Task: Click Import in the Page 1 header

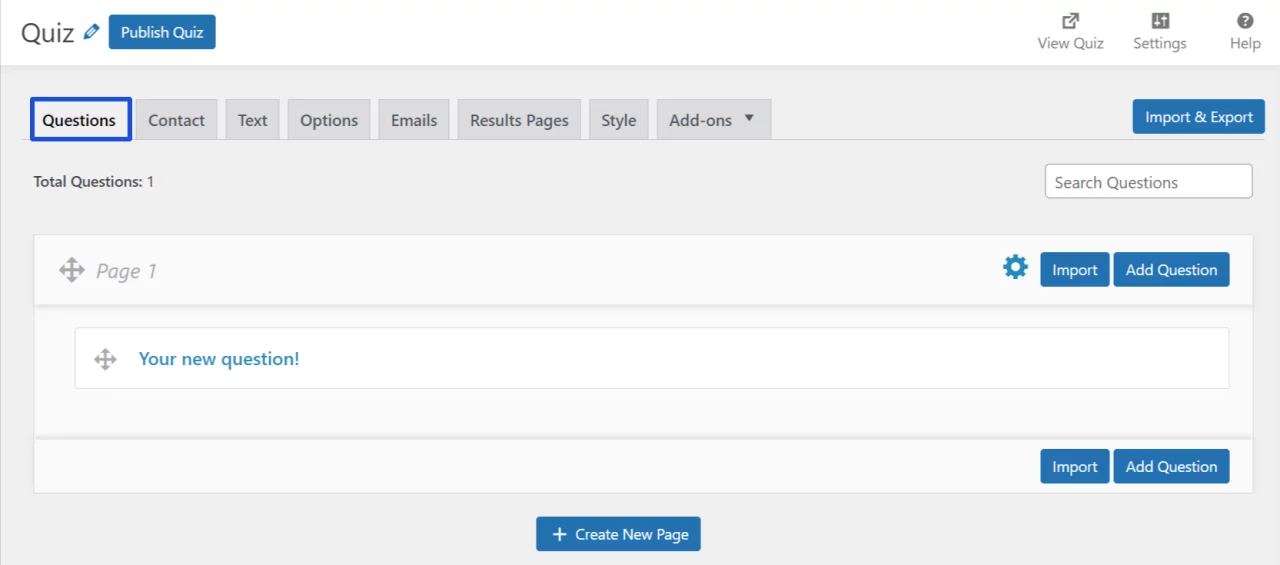Action: click(1075, 270)
